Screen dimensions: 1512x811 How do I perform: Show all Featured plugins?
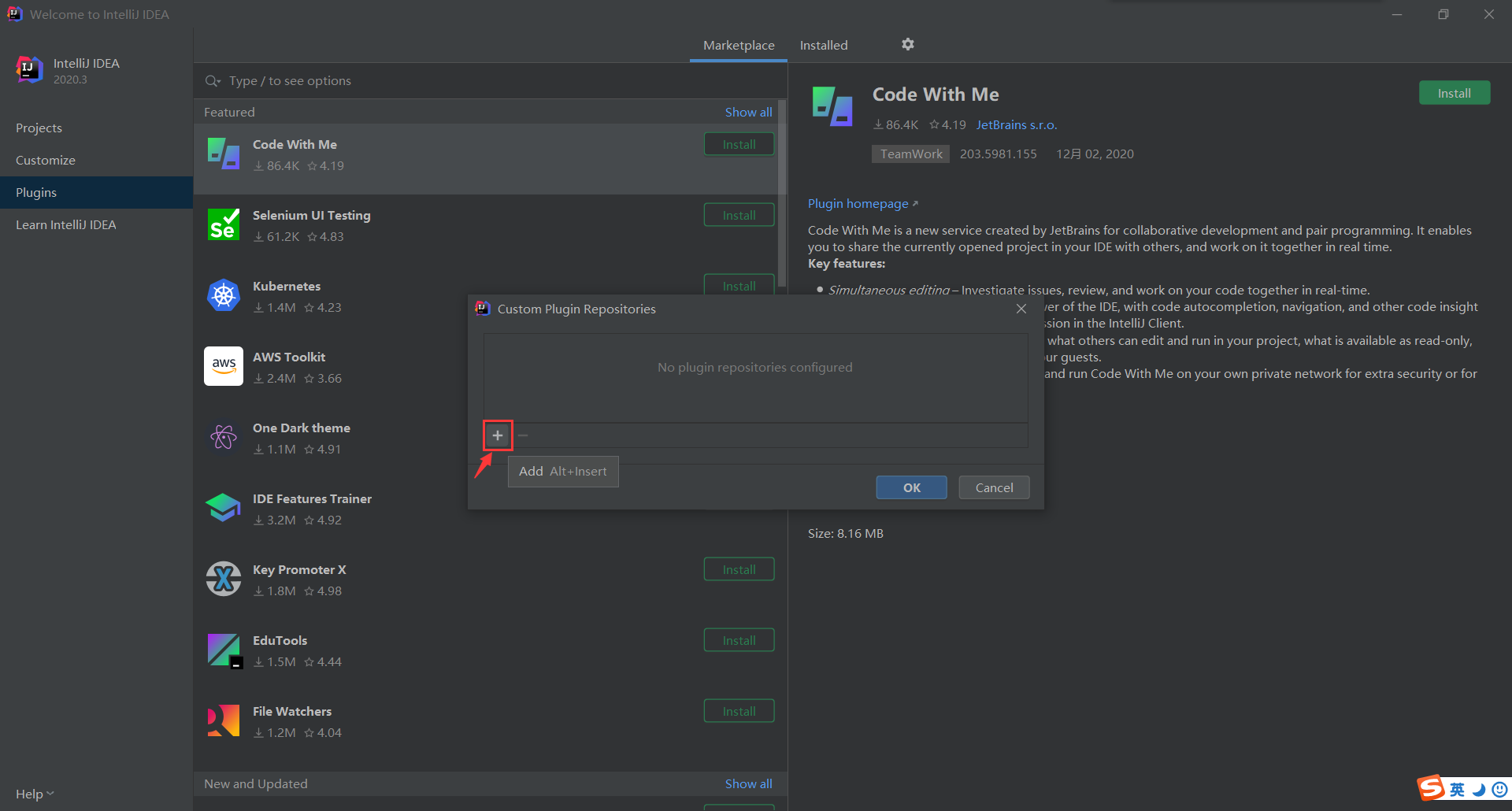point(748,112)
